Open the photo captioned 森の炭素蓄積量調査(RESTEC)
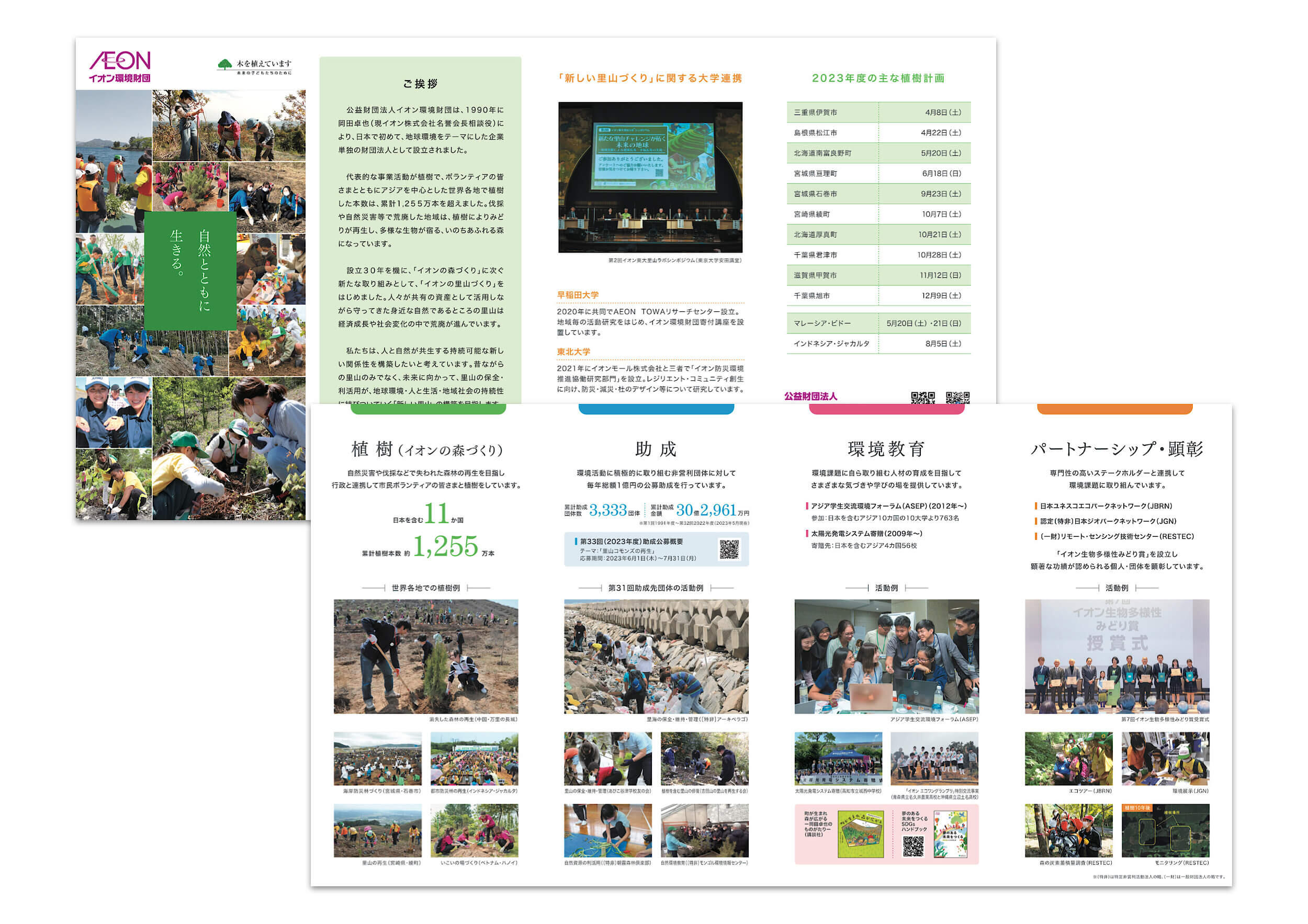Screen dimensions: 1308x924 (1069, 830)
